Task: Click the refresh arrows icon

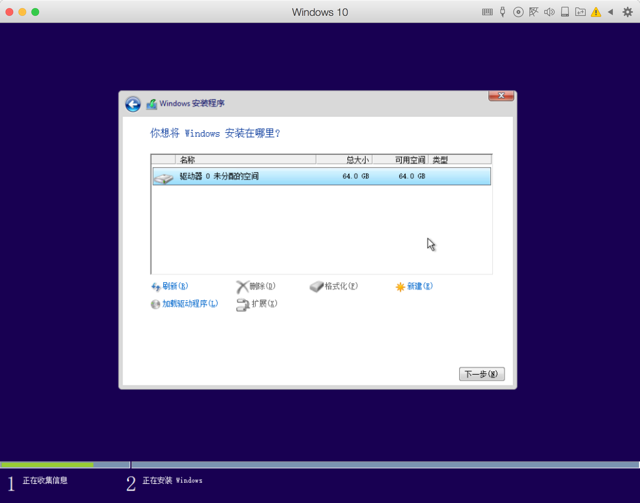Action: point(156,287)
